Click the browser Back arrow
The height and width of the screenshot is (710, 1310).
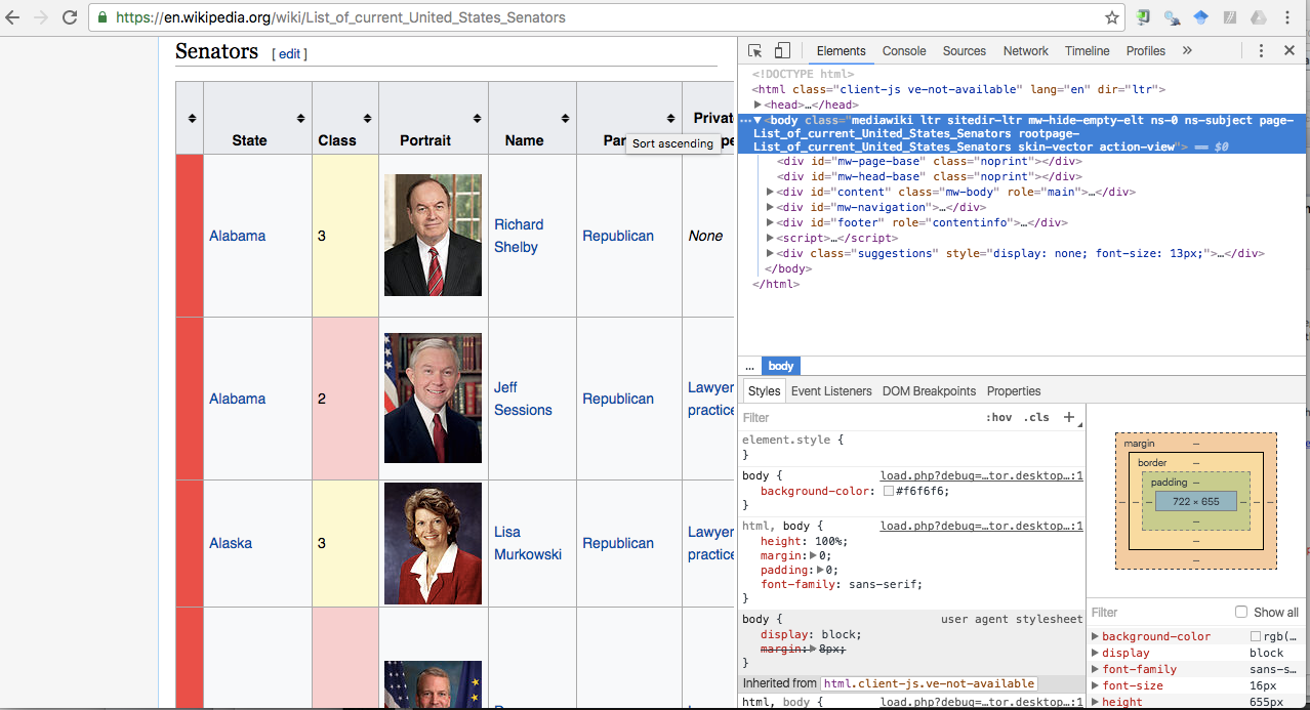[12, 18]
